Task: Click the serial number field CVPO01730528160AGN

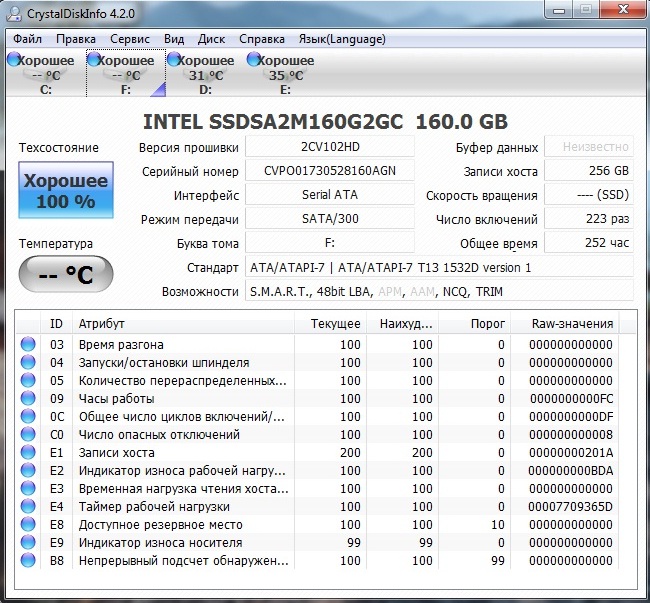Action: point(330,171)
